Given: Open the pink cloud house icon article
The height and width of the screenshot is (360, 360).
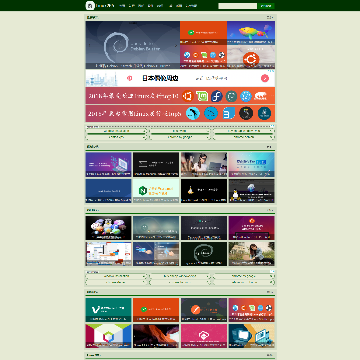Looking at the screenshot, I should pos(204,336).
